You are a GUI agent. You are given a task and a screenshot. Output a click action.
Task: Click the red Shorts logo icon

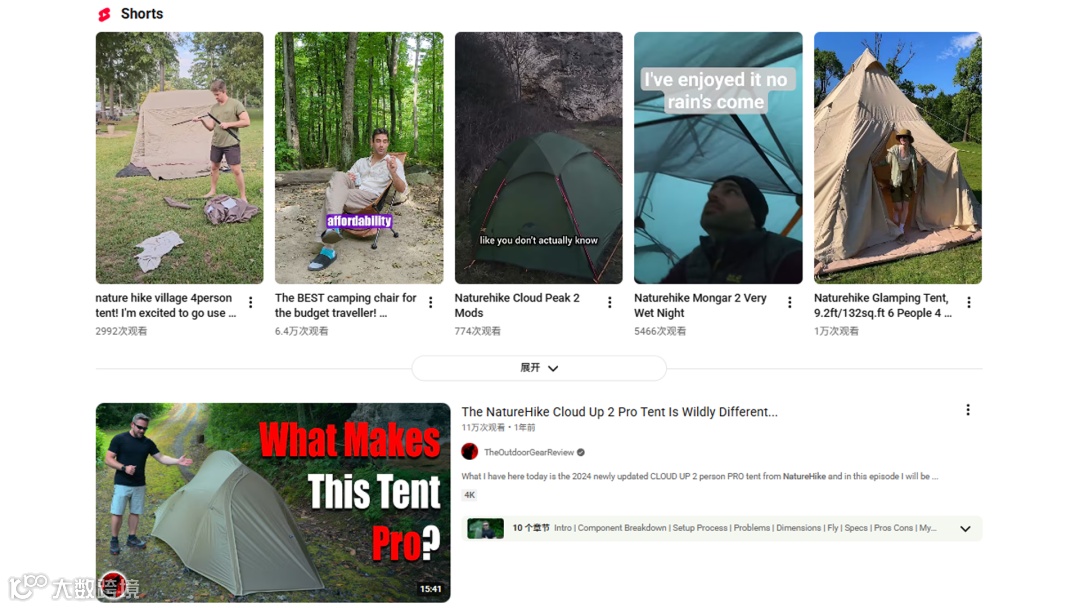tap(104, 14)
